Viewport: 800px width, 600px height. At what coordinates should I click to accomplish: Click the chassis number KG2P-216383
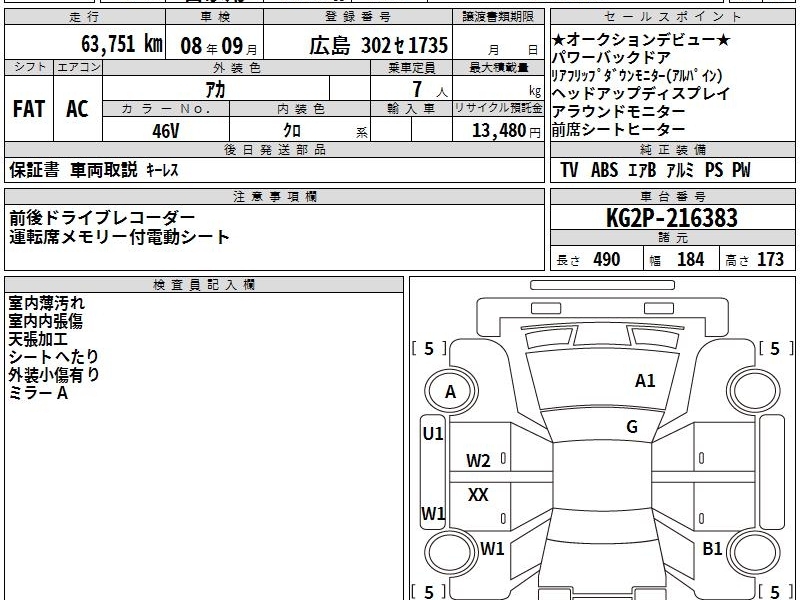(x=672, y=218)
